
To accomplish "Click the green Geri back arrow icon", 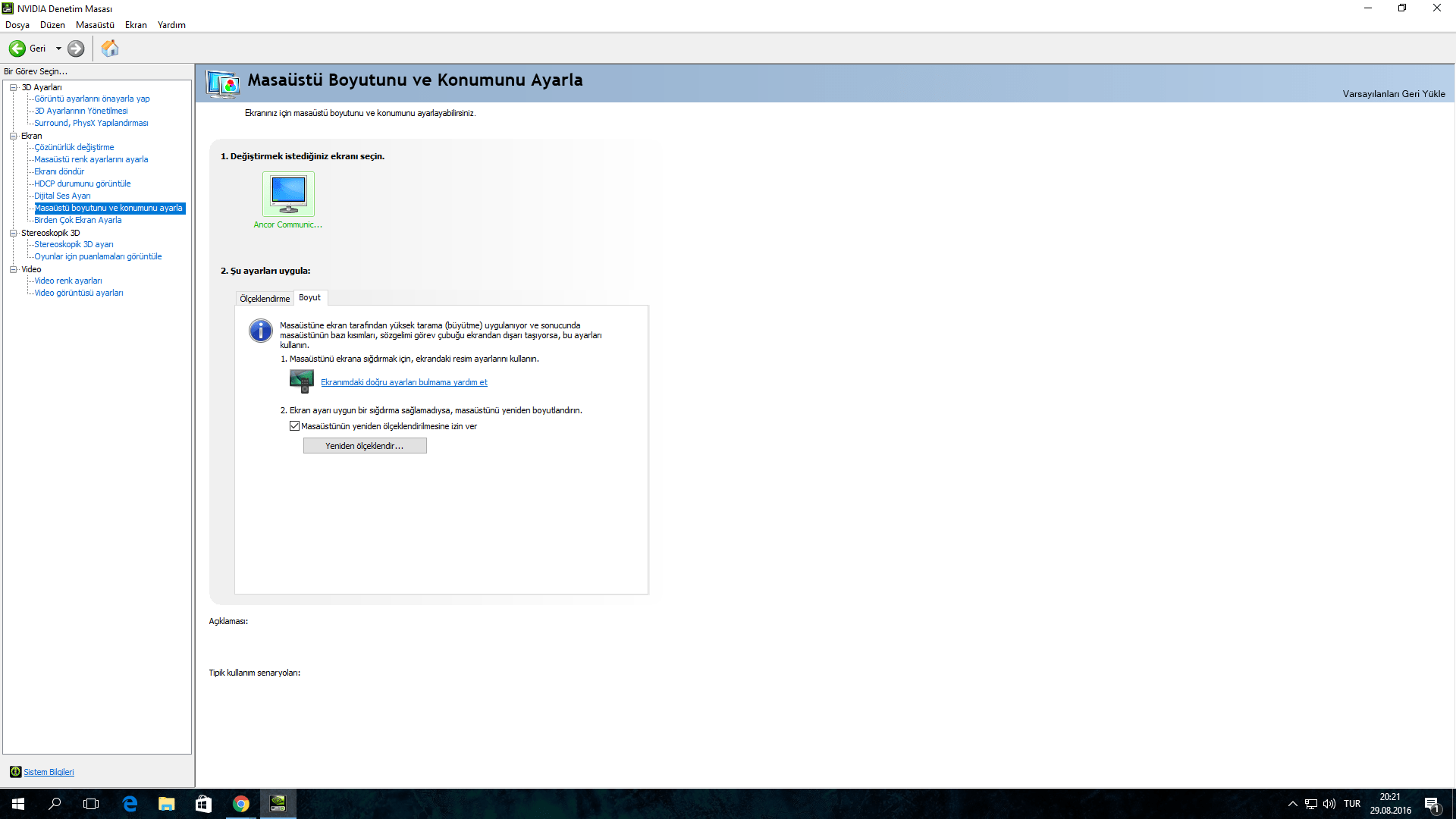I will coord(17,49).
